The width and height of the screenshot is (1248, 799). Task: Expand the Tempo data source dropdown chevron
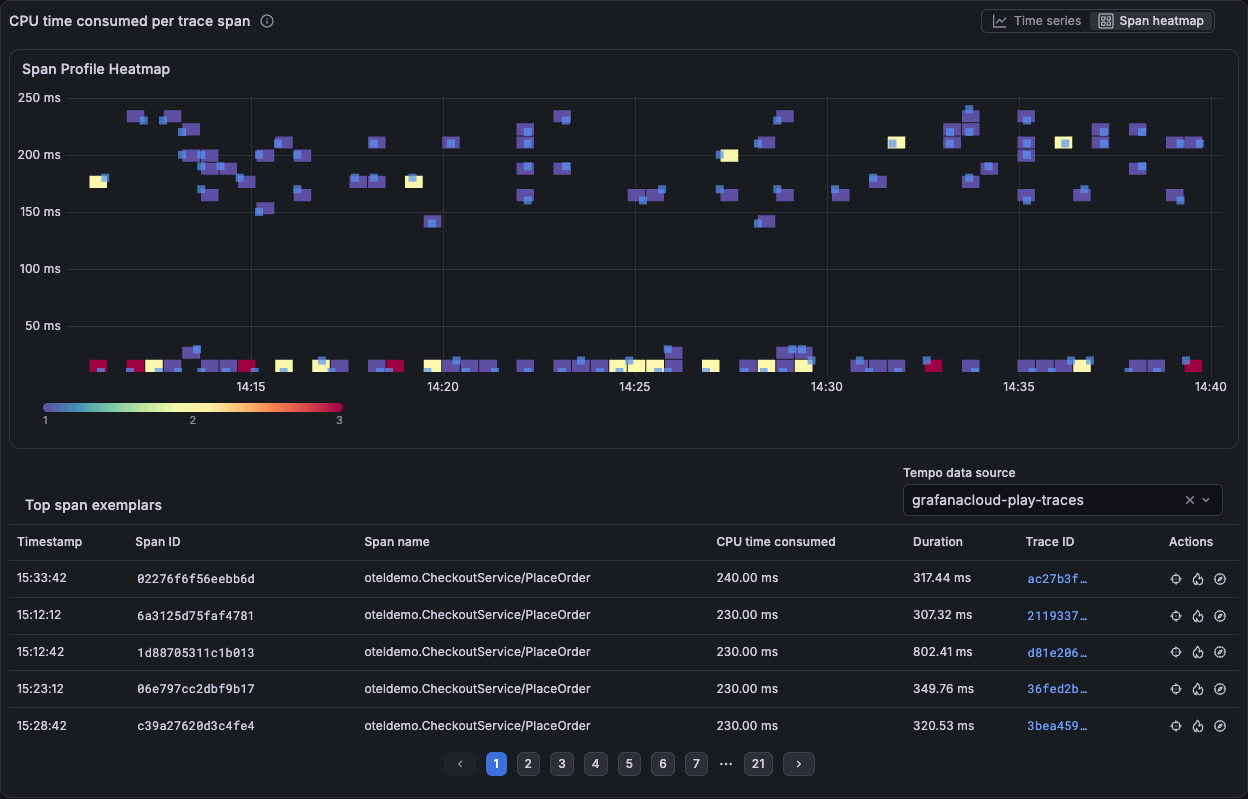[1206, 500]
